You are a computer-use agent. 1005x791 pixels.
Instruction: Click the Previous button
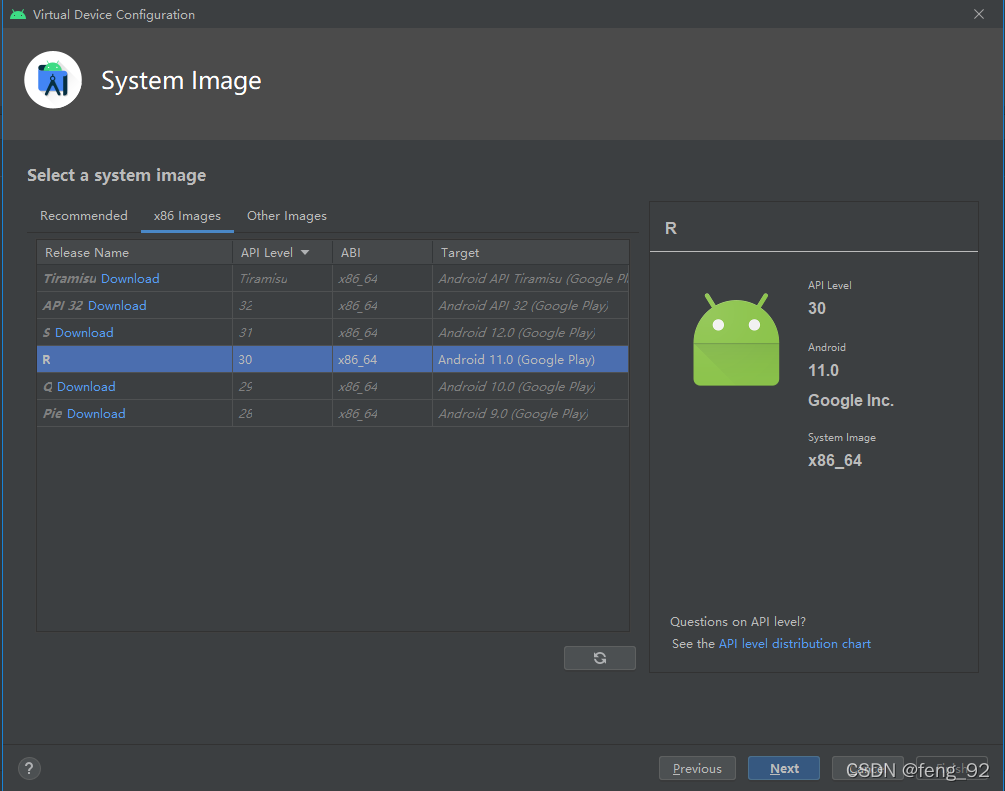[697, 768]
